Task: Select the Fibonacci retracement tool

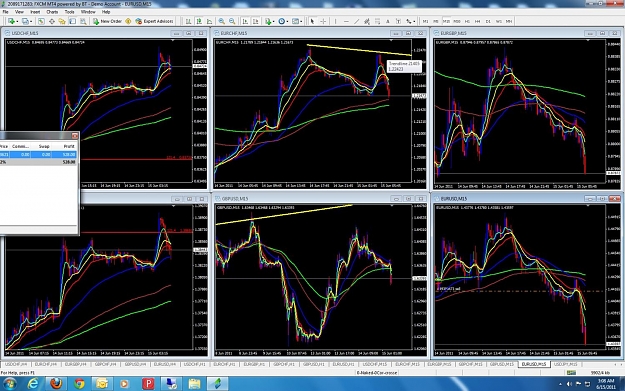Action: coord(377,21)
